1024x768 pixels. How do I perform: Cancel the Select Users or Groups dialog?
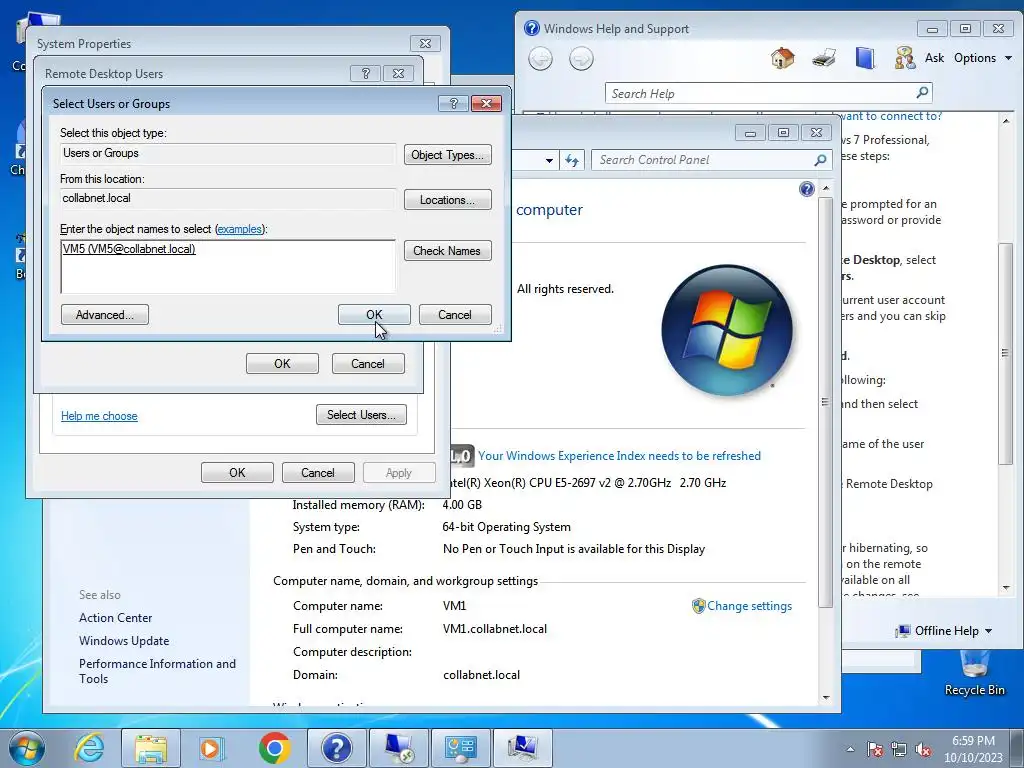pos(455,315)
